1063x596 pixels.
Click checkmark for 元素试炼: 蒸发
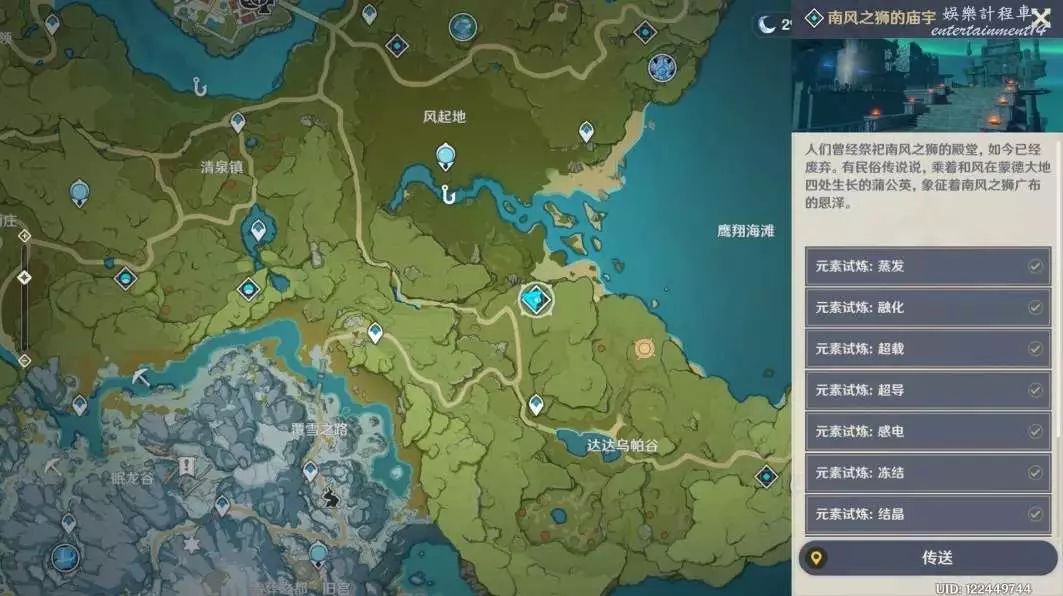pyautogui.click(x=1035, y=267)
